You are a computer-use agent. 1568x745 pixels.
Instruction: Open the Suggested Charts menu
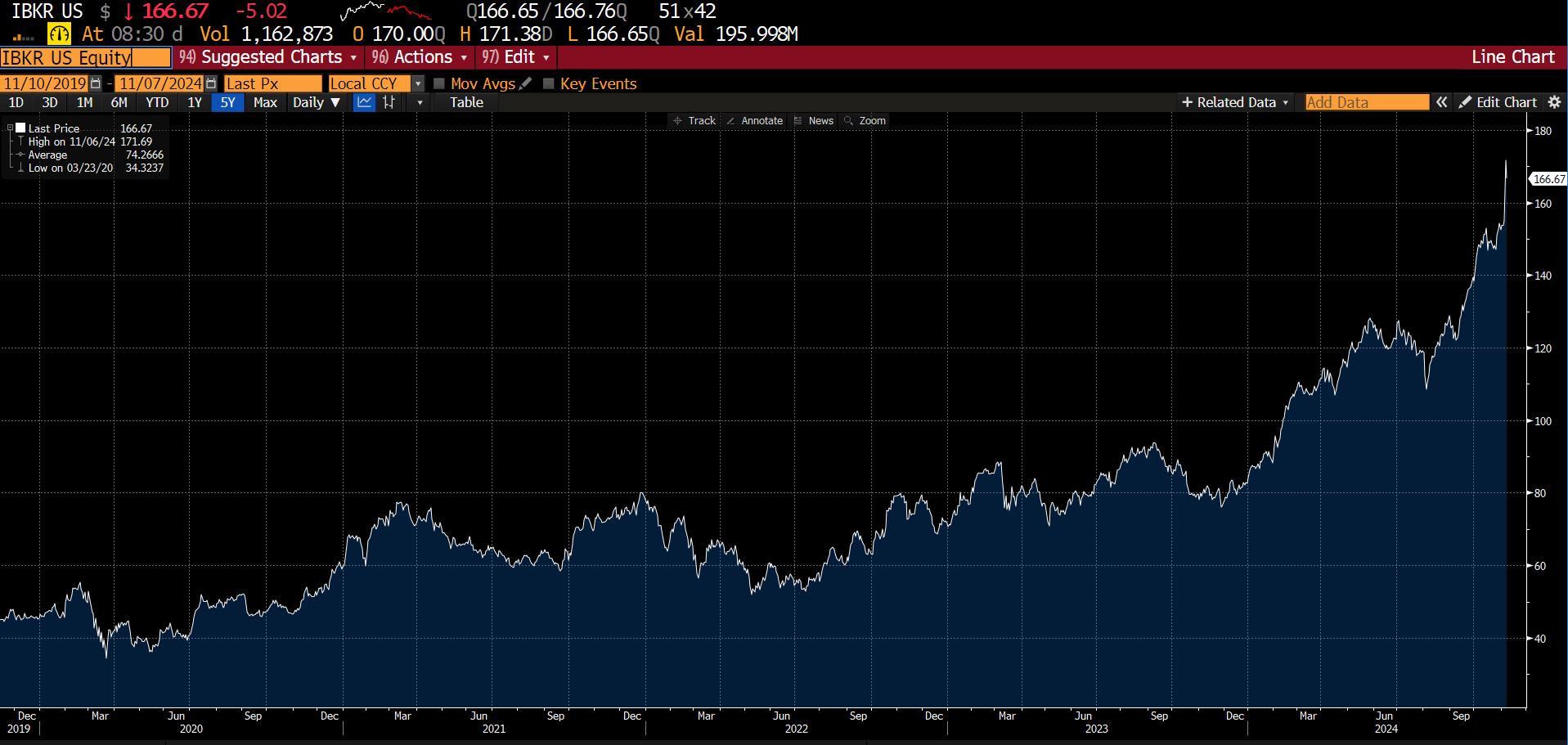(x=269, y=57)
